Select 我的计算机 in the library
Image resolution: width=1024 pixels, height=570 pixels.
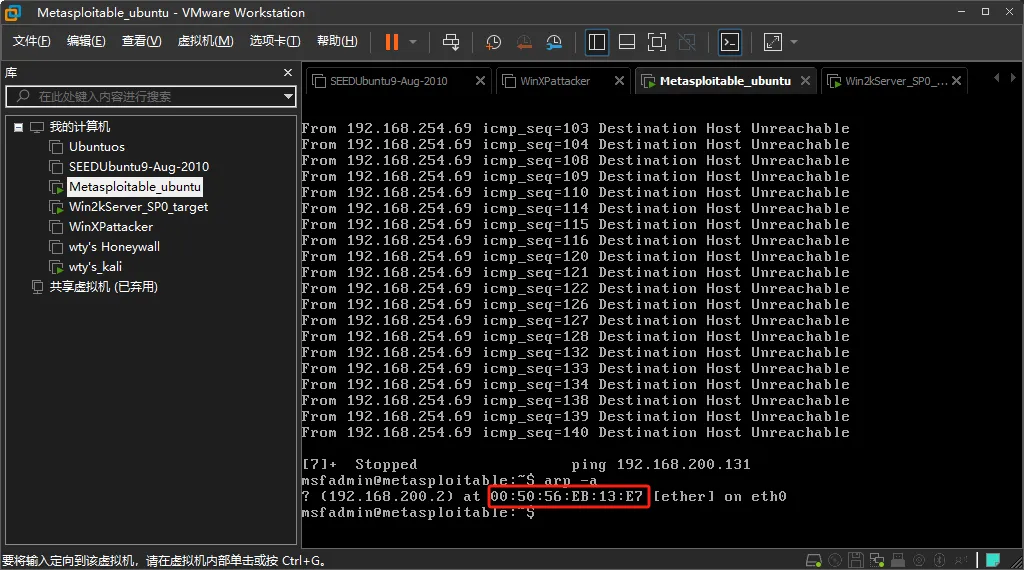click(x=80, y=127)
